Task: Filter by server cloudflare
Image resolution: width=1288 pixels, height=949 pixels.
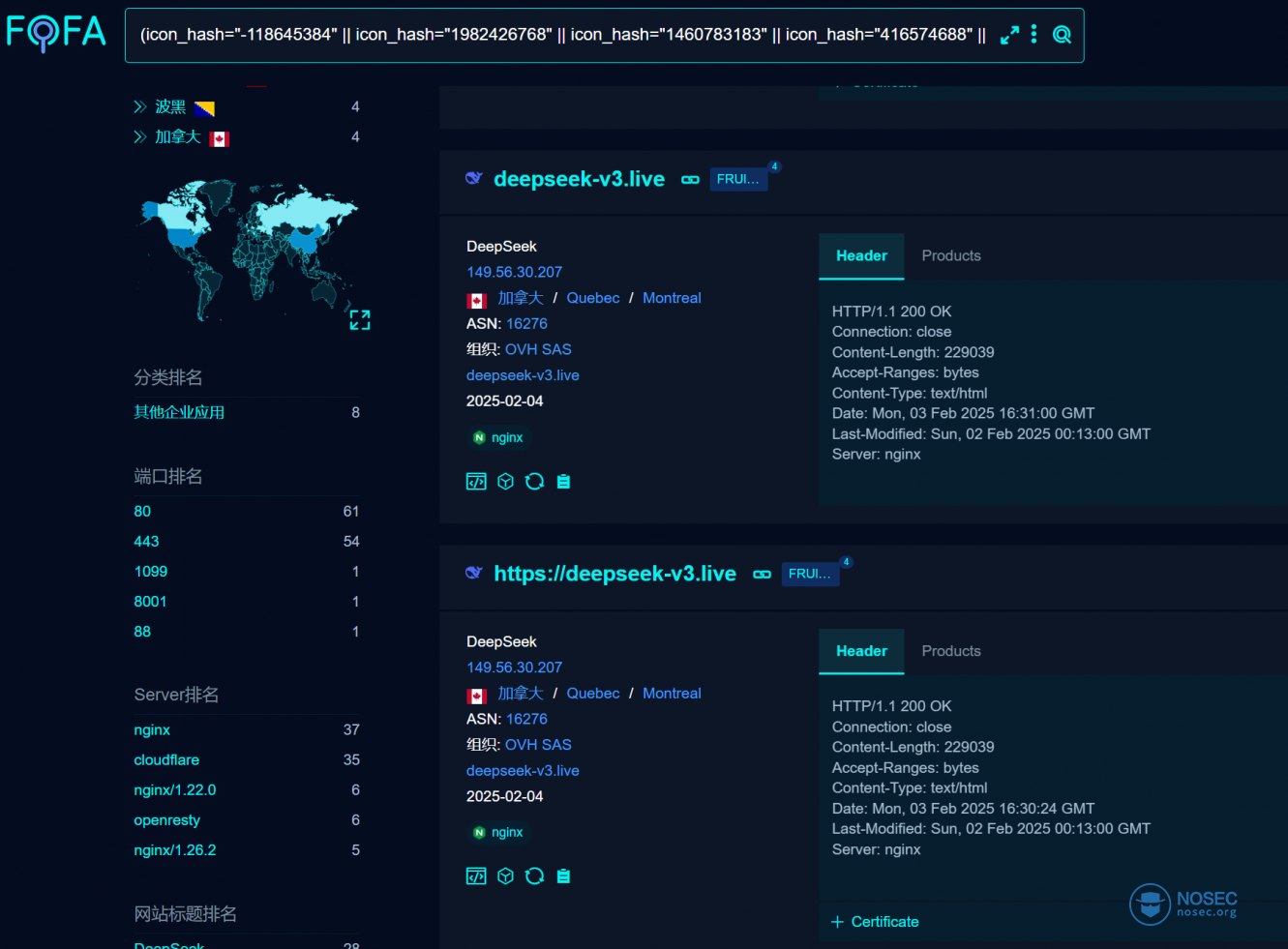Action: tap(166, 759)
